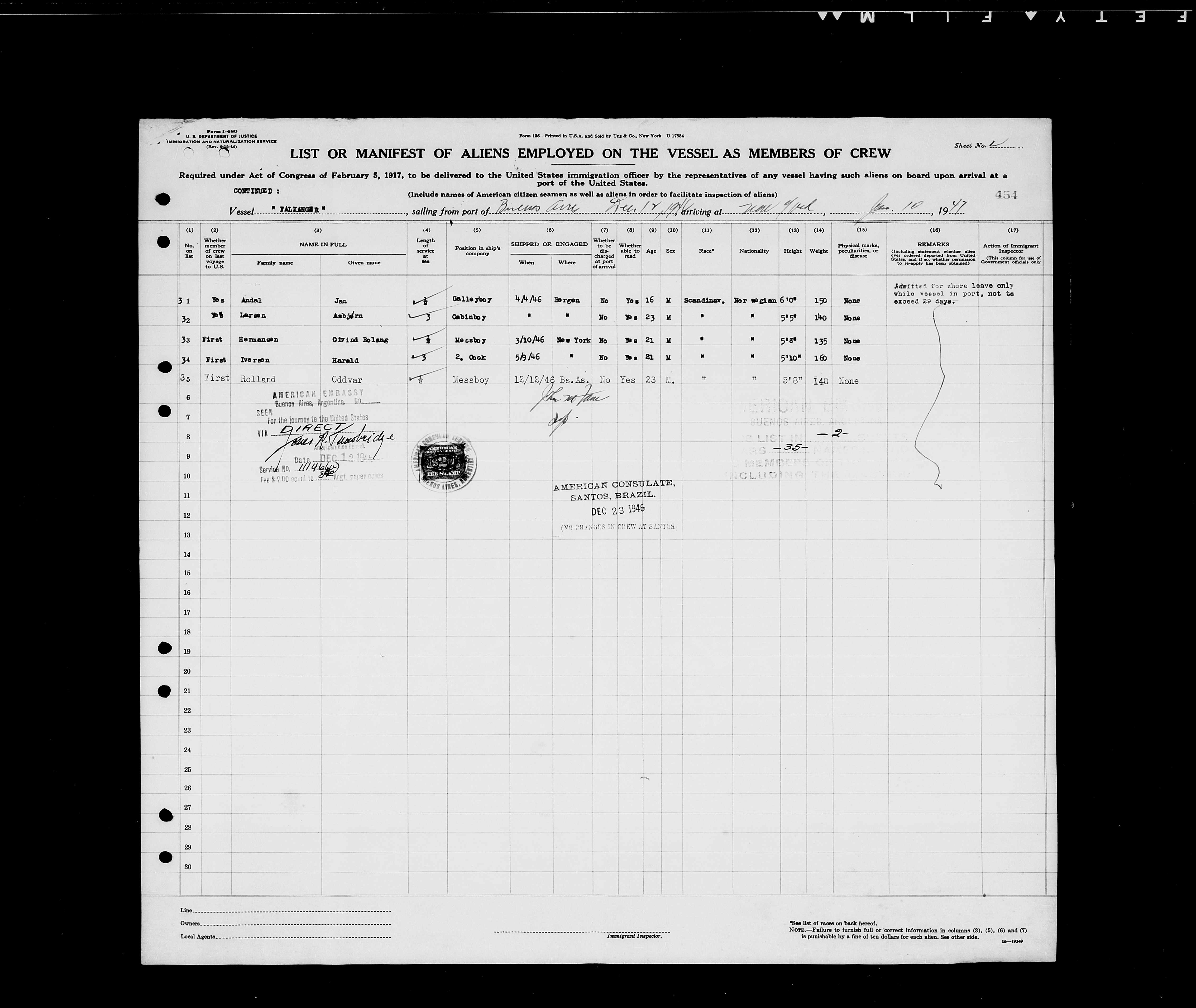Select family name 'Andal' in row 31
Viewport: 1196px width, 1008px height.
(x=251, y=300)
